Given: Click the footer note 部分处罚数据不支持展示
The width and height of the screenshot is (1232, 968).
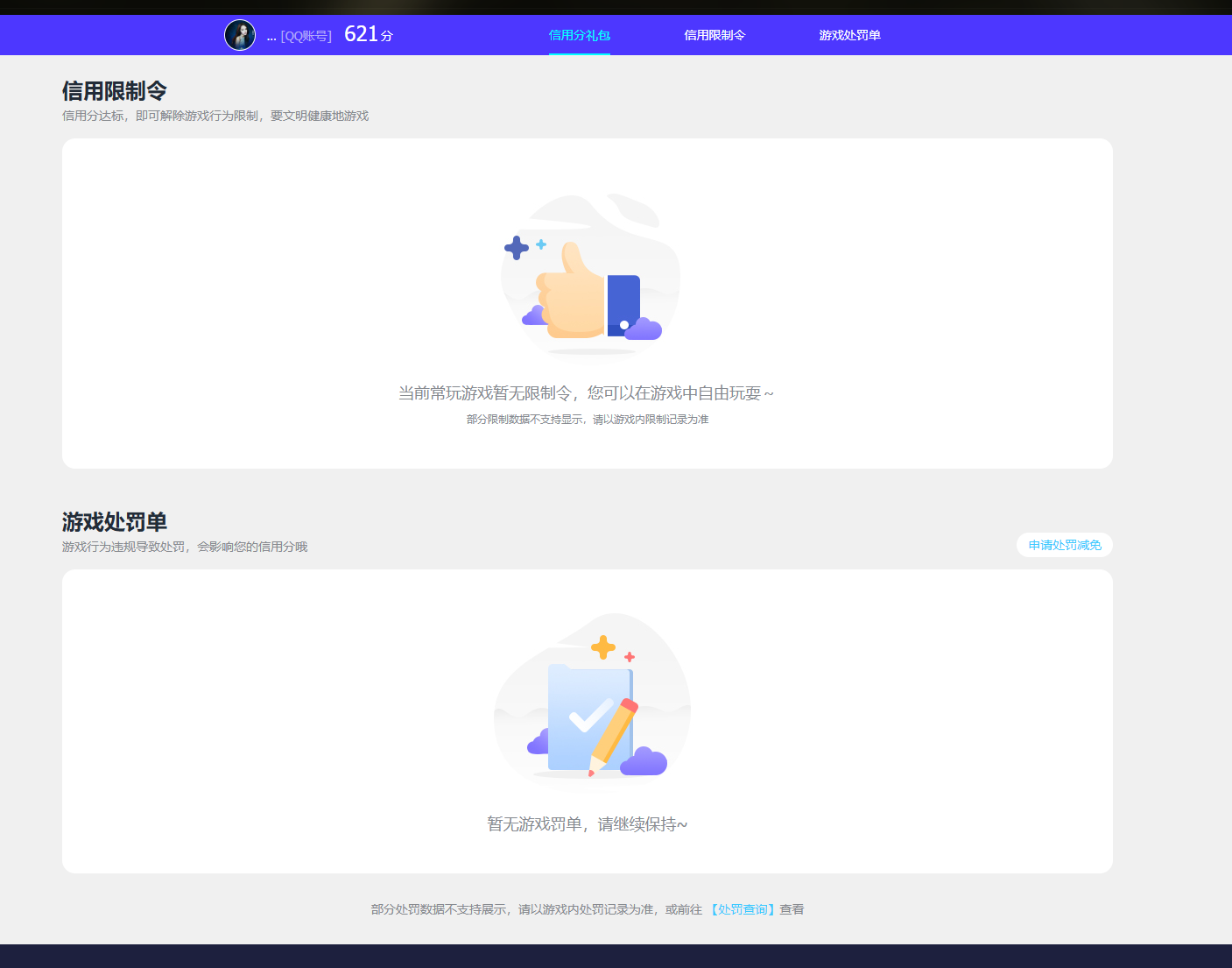Looking at the screenshot, I should tap(439, 909).
